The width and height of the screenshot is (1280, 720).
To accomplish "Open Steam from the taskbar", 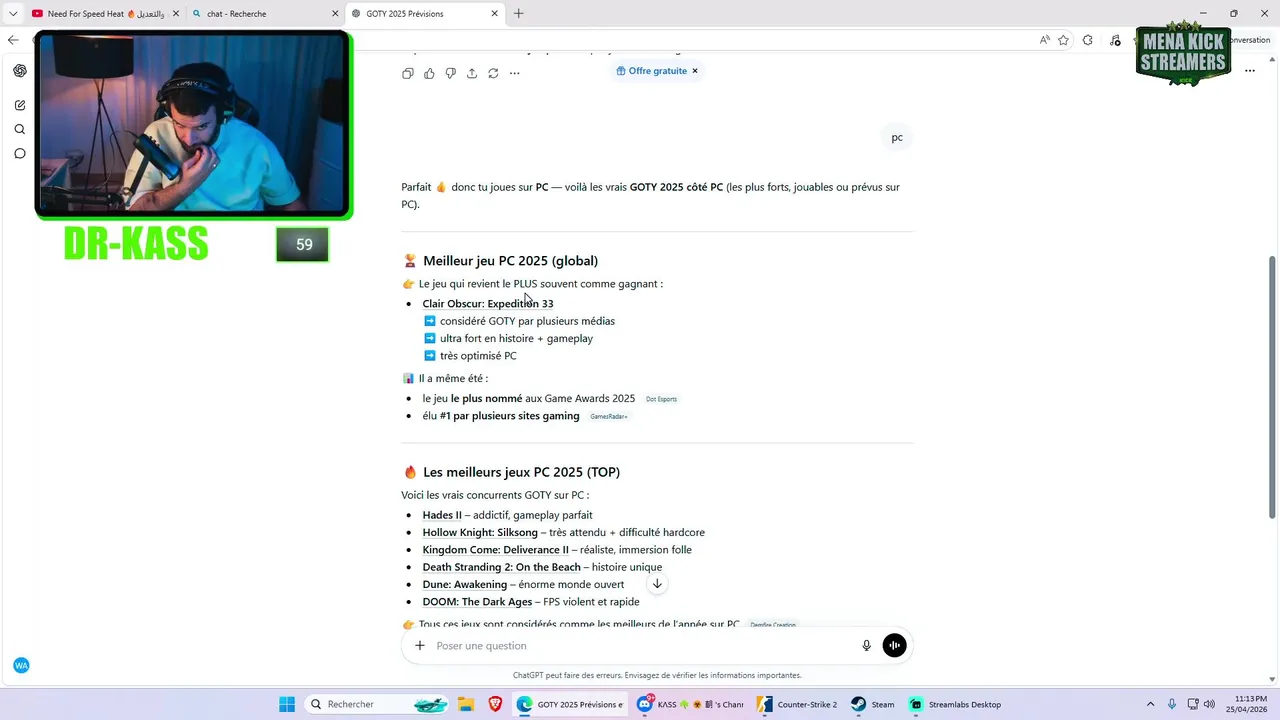I will [872, 704].
